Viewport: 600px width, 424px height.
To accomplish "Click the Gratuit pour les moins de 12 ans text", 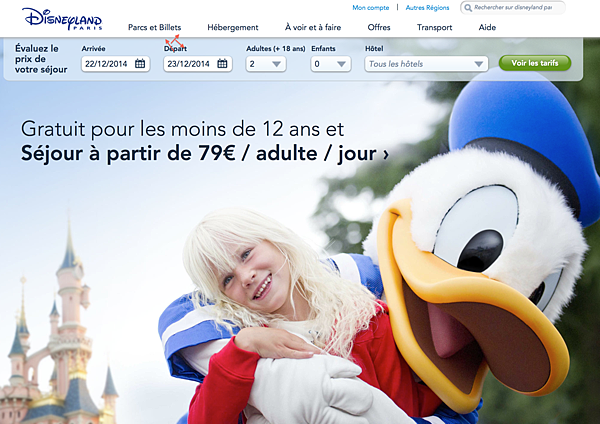I will [x=182, y=129].
